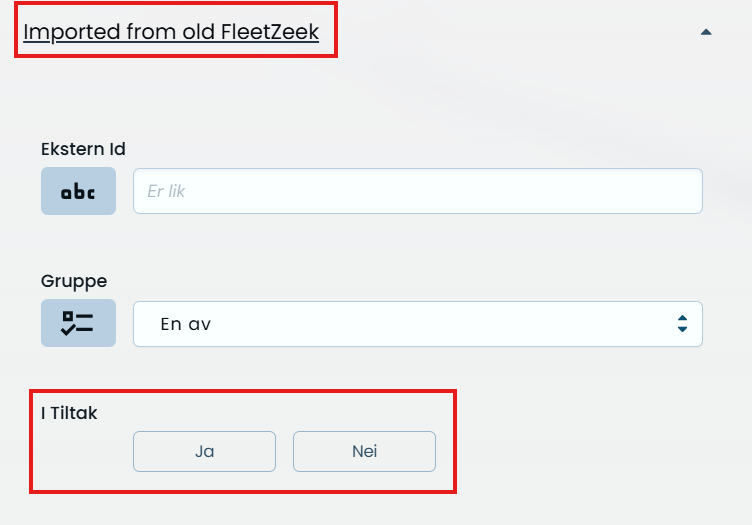Click the up arrow in Gruppe dropdown
Viewport: 752px width, 525px height.
tap(682, 318)
